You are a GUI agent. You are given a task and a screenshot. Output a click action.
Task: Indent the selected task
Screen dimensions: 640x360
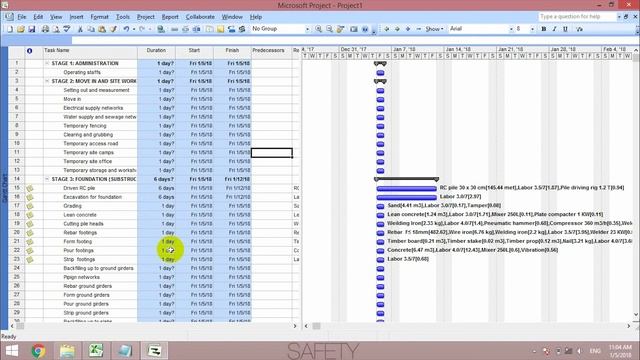pos(397,29)
